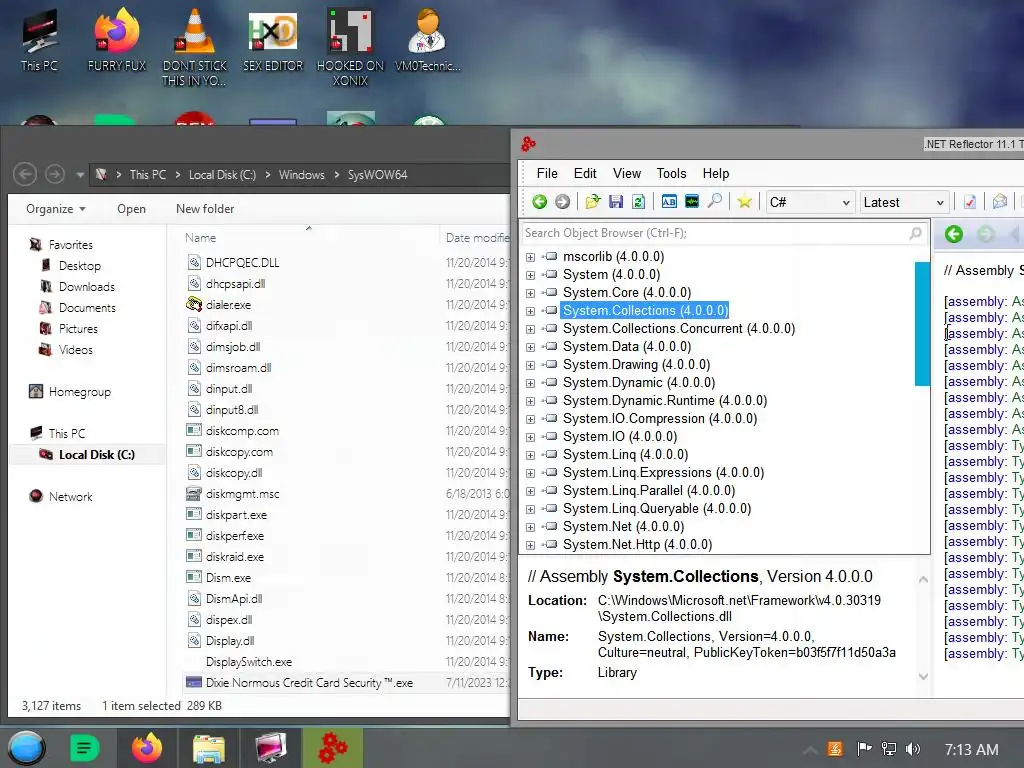Open the framework version dropdown showing Latest
Screen dimensions: 1024x768
coord(904,202)
